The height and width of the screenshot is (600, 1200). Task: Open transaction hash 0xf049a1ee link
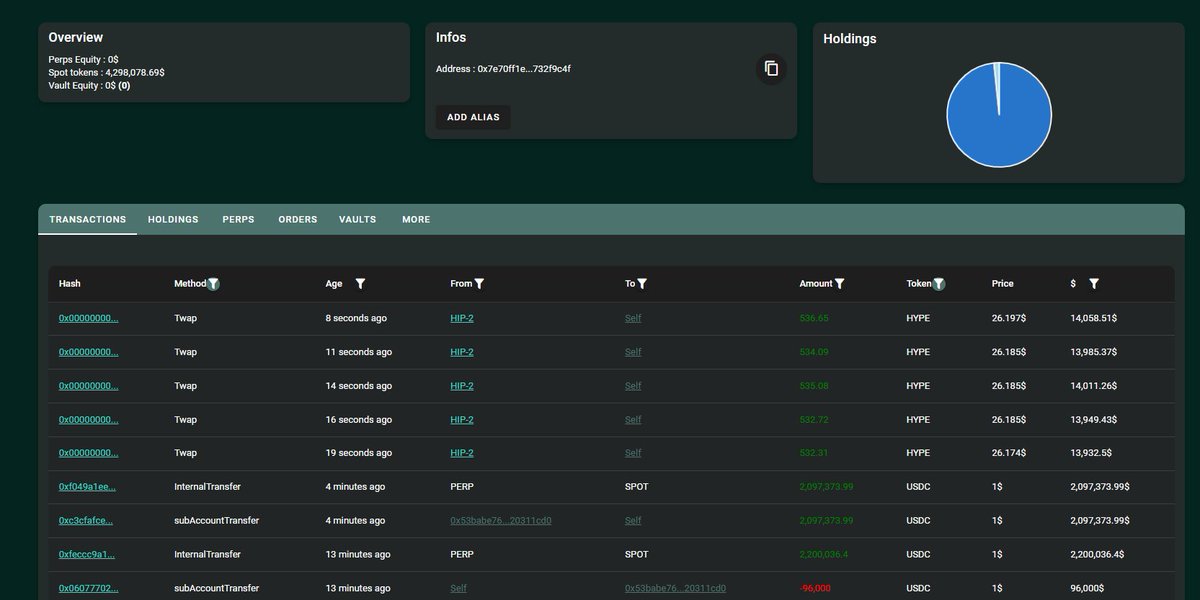[x=87, y=487]
